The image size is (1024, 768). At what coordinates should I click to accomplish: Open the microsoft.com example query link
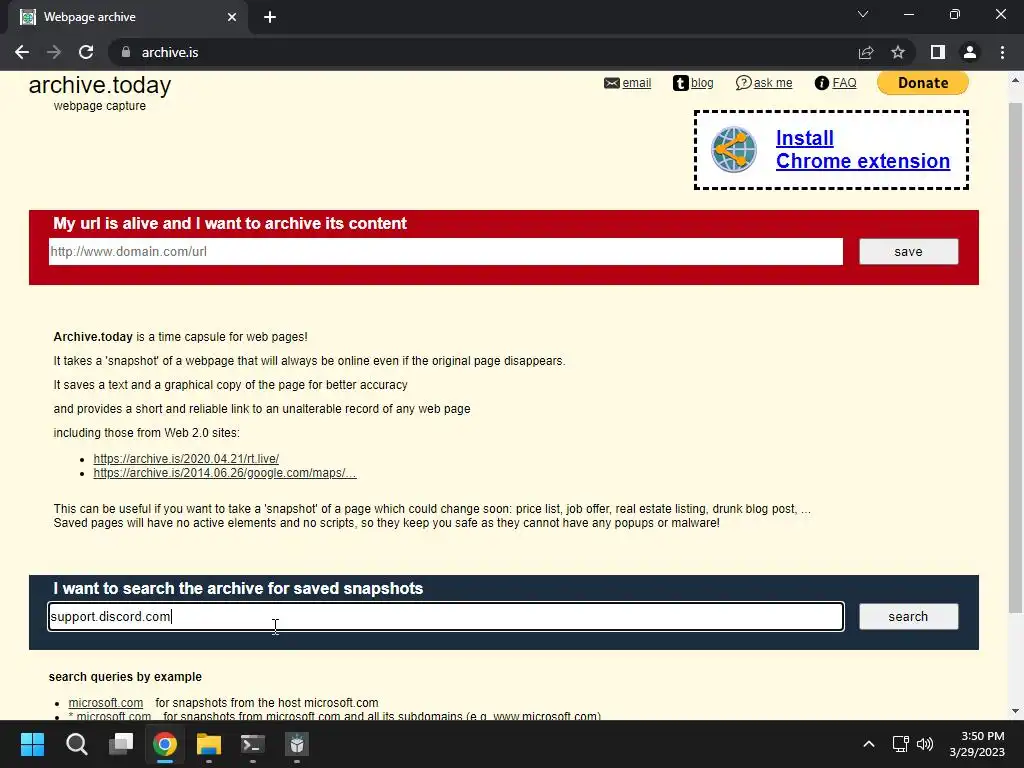click(x=106, y=703)
